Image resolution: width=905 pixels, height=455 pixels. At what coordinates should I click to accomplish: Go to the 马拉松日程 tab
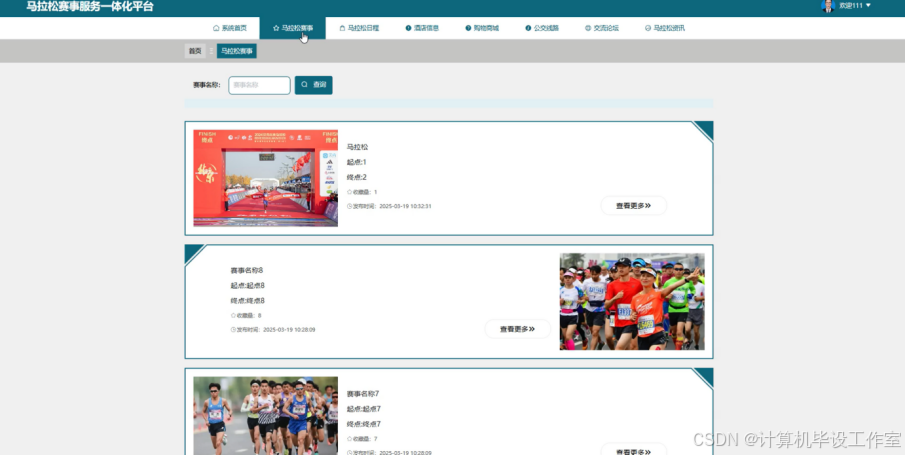click(358, 28)
